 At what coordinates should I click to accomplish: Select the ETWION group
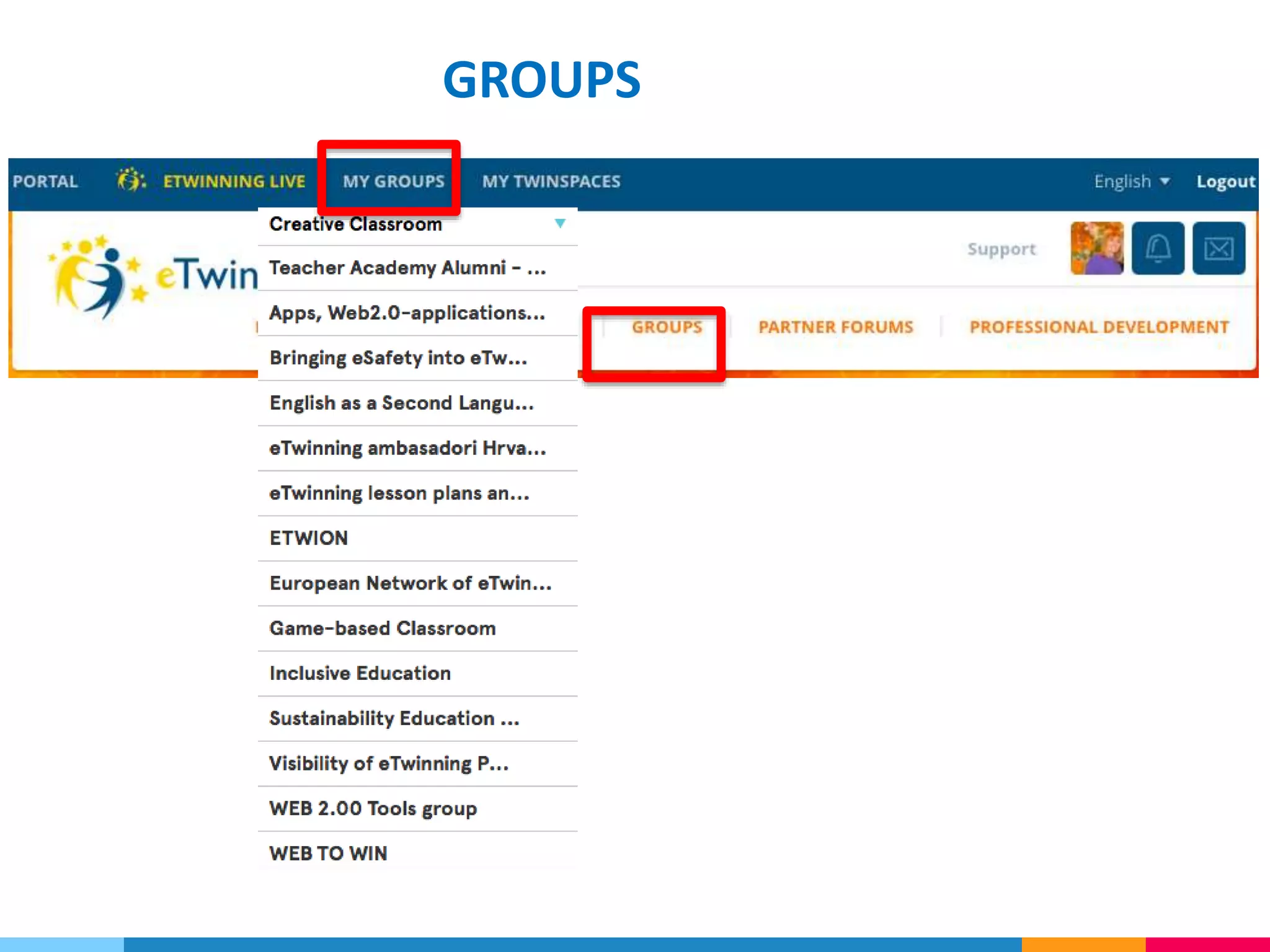click(x=417, y=539)
